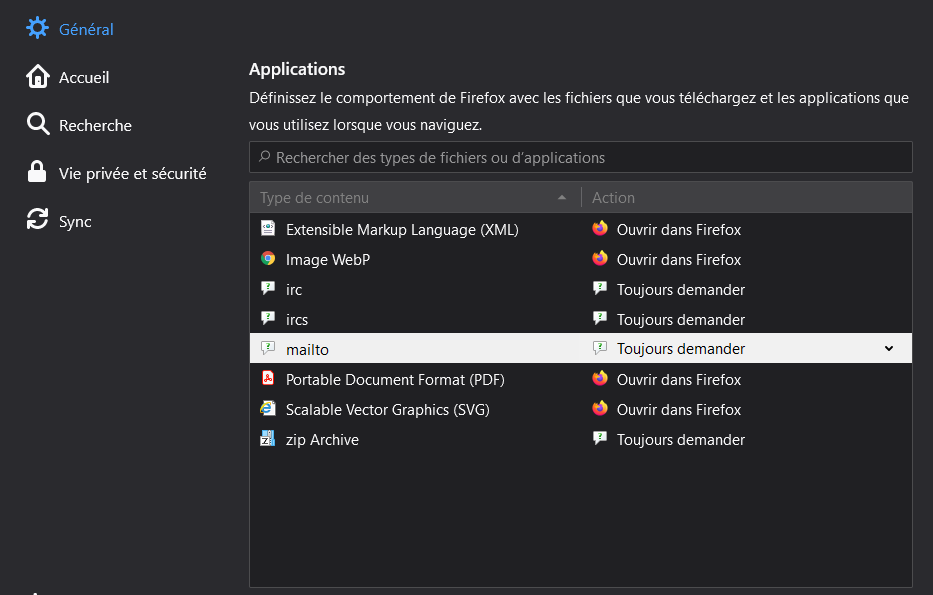Viewport: 933px width, 595px height.
Task: Click Ouvrir dans Firefox for XML
Action: coord(679,230)
